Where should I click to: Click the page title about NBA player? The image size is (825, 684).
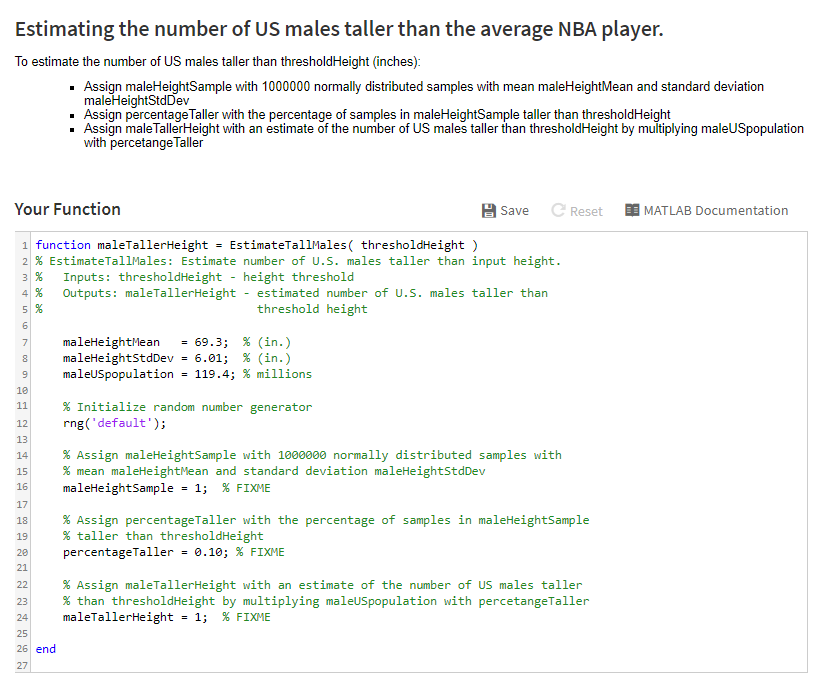(339, 29)
